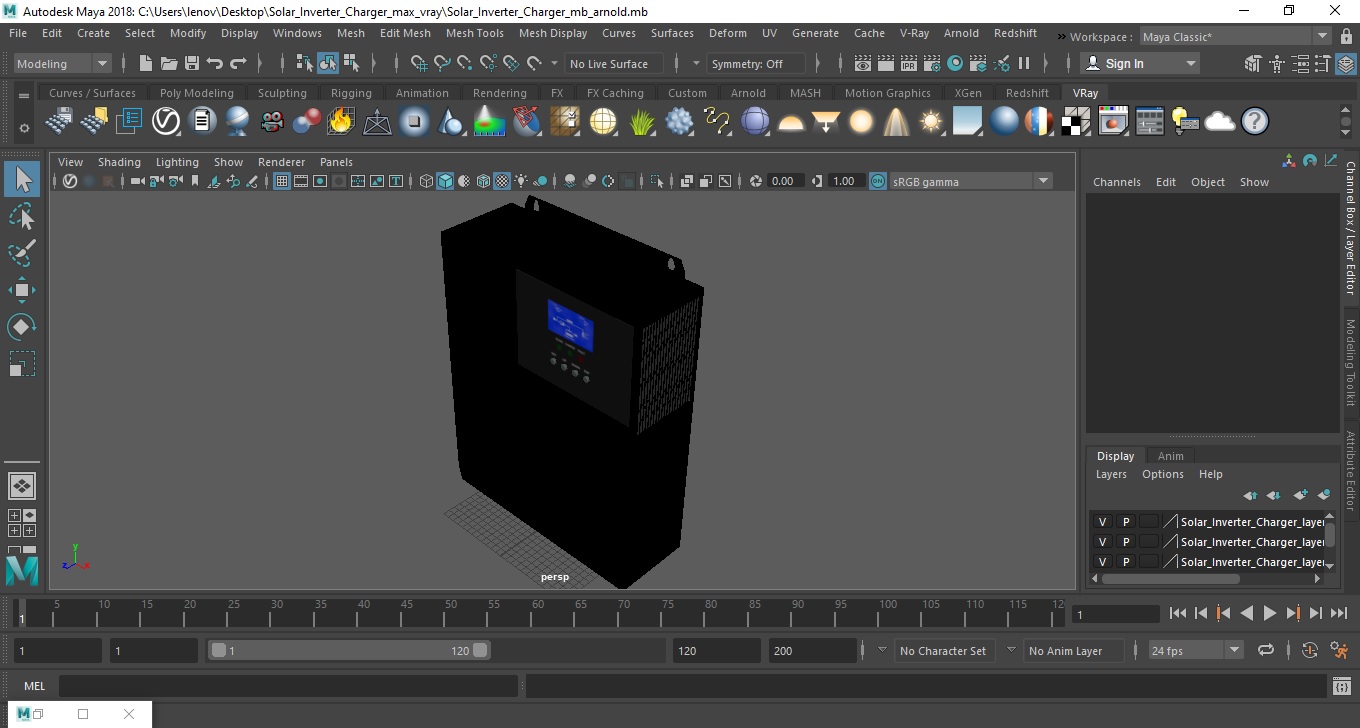This screenshot has height=728, width=1360.
Task: Open V-Ray frame buffer shelf icon
Action: [x=1113, y=122]
